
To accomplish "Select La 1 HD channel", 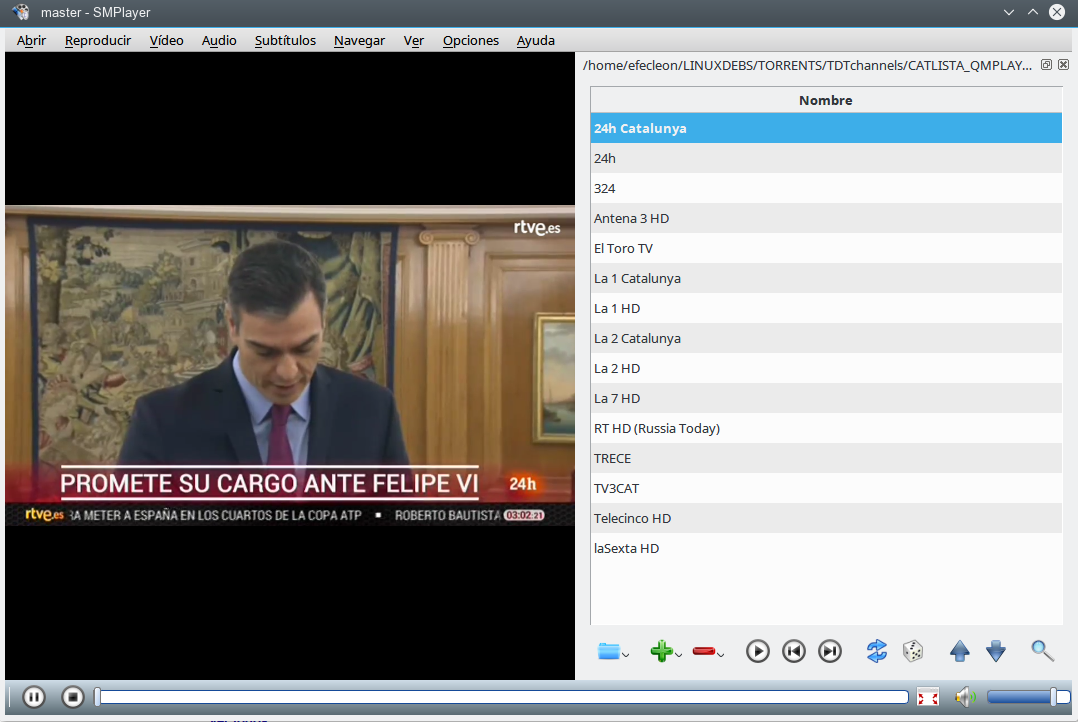I will click(x=826, y=309).
